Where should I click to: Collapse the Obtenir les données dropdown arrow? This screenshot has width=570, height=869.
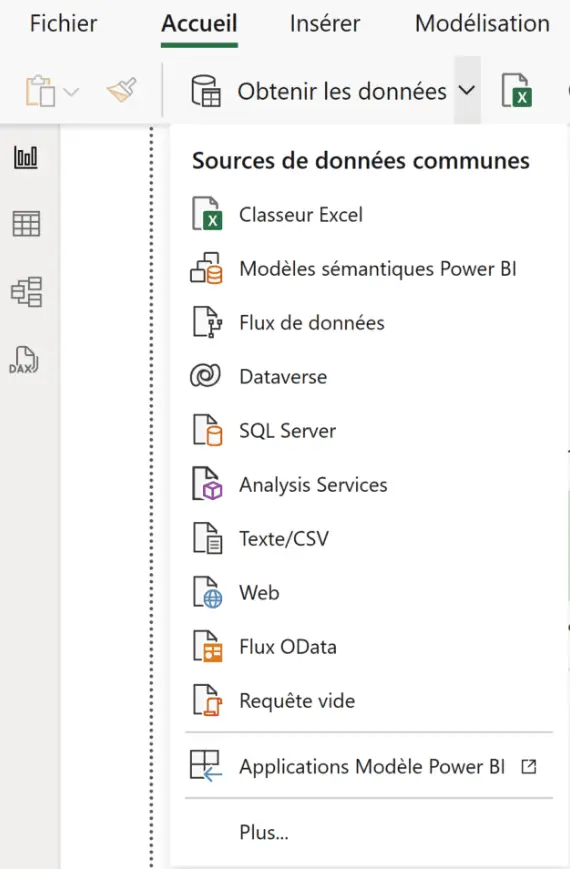tap(467, 90)
